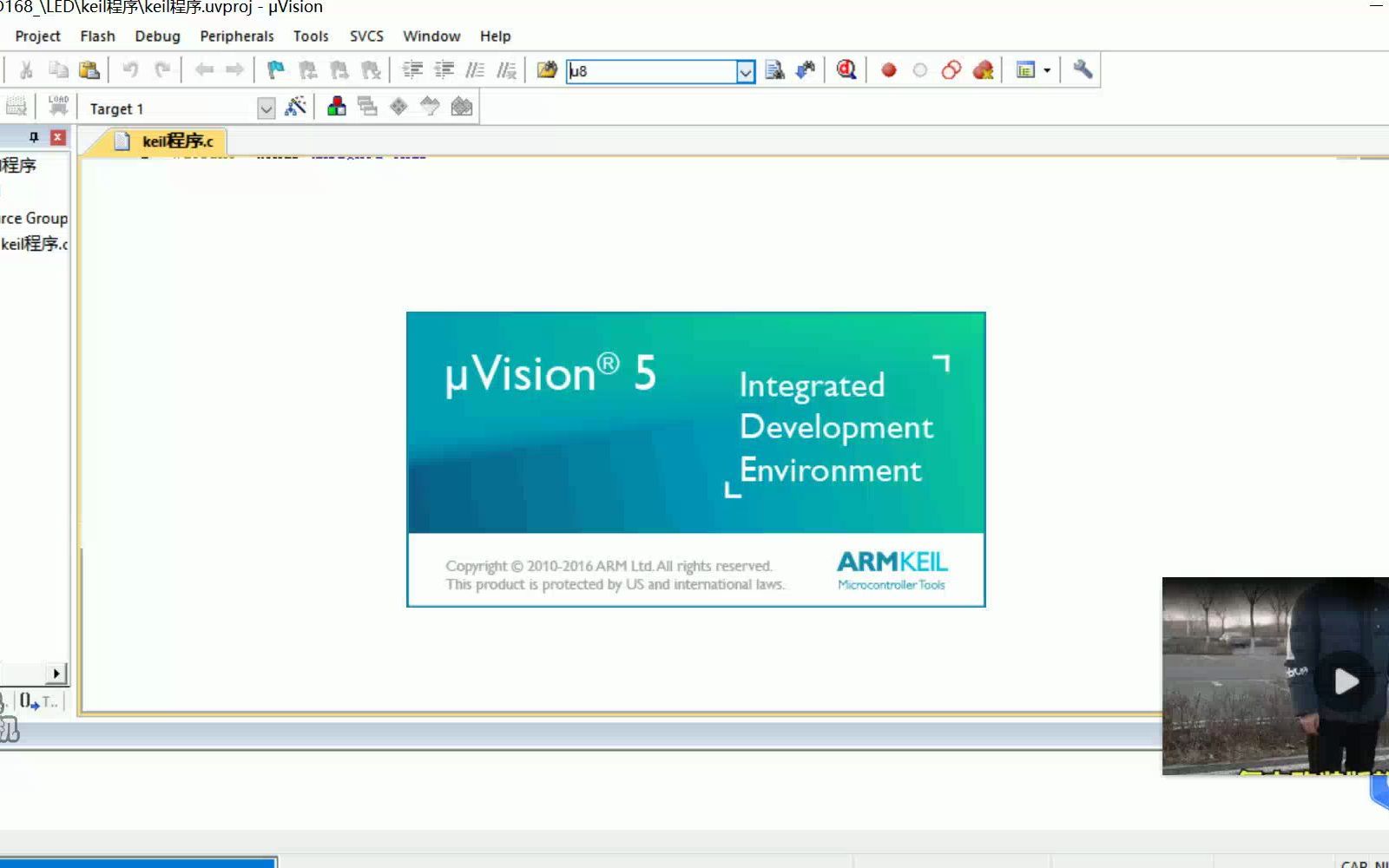Viewport: 1389px width, 868px height.
Task: Click the Incremental Find binoculars icon
Action: tap(806, 70)
